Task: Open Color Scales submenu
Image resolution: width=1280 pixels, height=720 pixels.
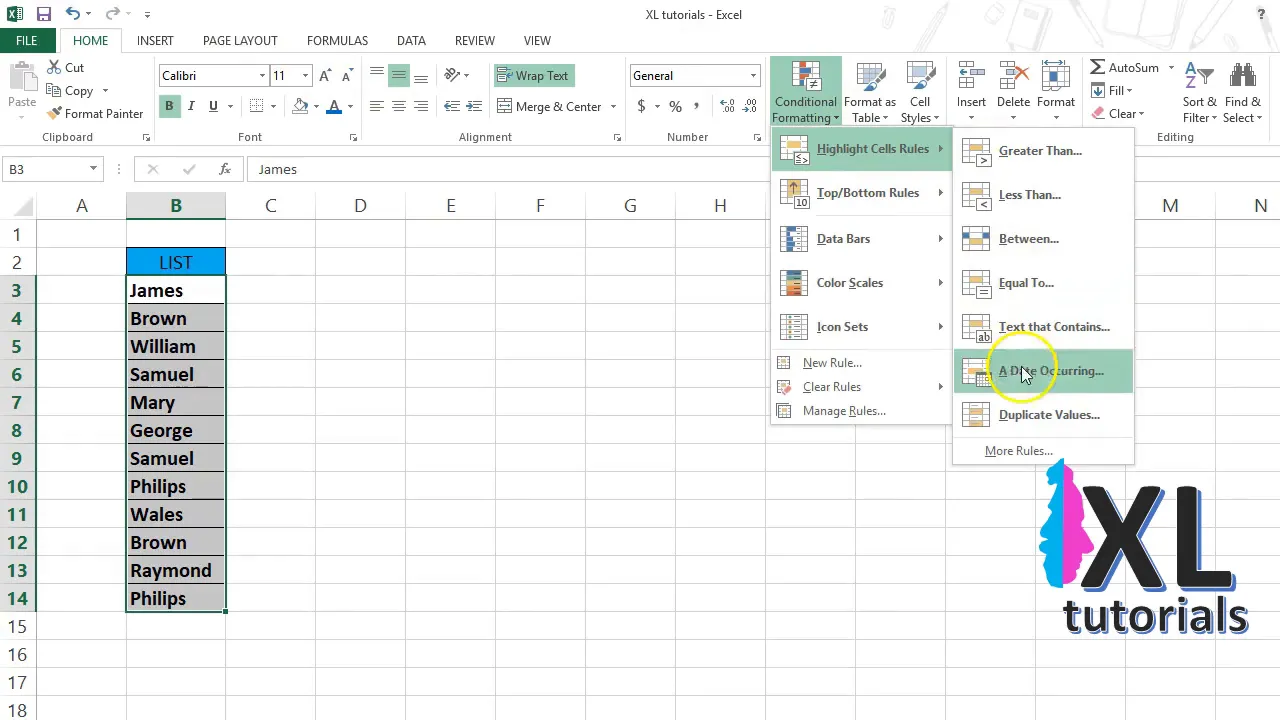Action: click(x=861, y=283)
